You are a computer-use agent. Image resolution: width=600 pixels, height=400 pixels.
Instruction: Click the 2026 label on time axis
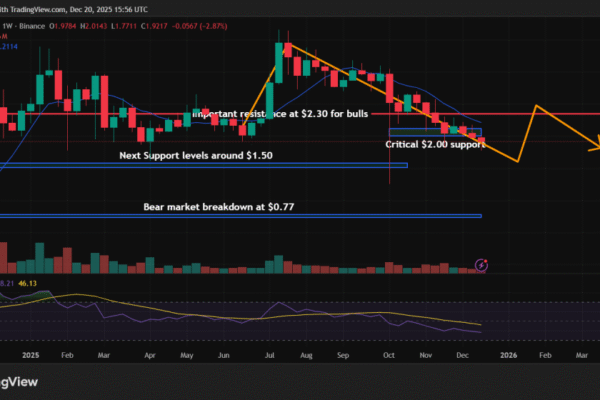coord(509,353)
